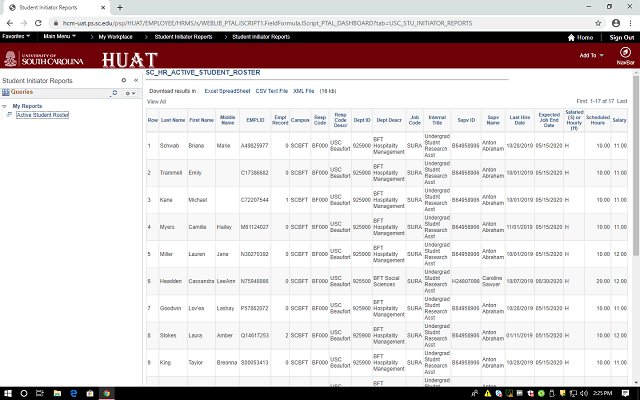Click last name Goodwin in row 7
640x400 pixels.
170,308
